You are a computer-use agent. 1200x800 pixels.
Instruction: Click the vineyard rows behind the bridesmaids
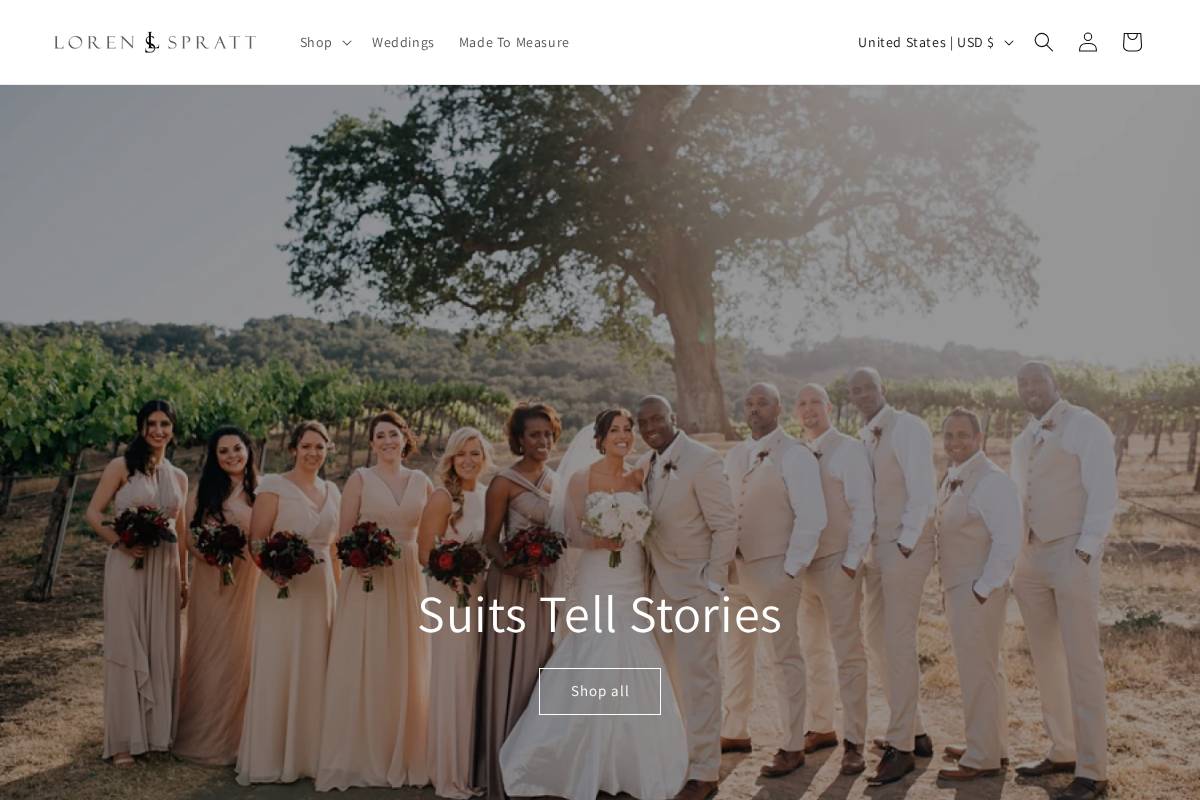click(250, 400)
